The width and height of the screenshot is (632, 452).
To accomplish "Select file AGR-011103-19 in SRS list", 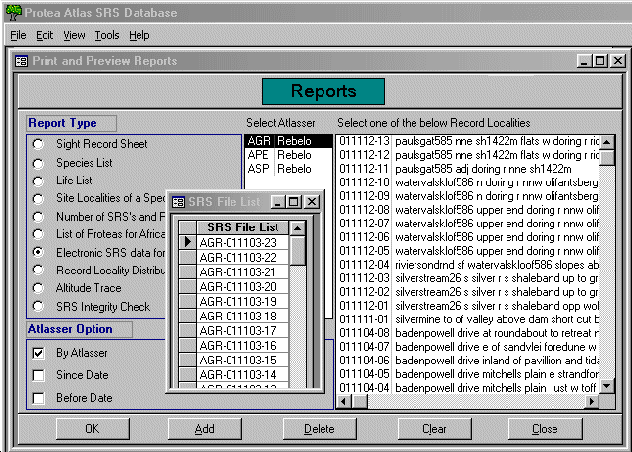I will [x=242, y=301].
